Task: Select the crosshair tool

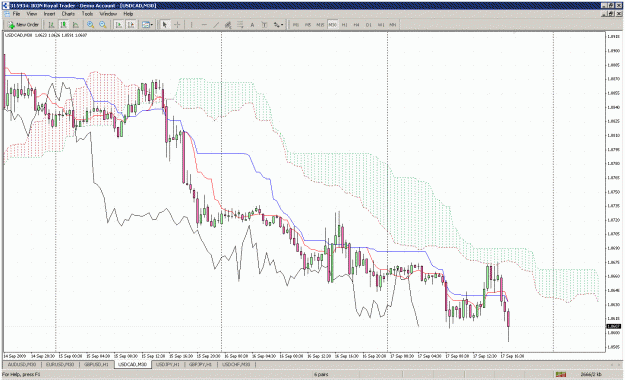Action: click(x=177, y=25)
